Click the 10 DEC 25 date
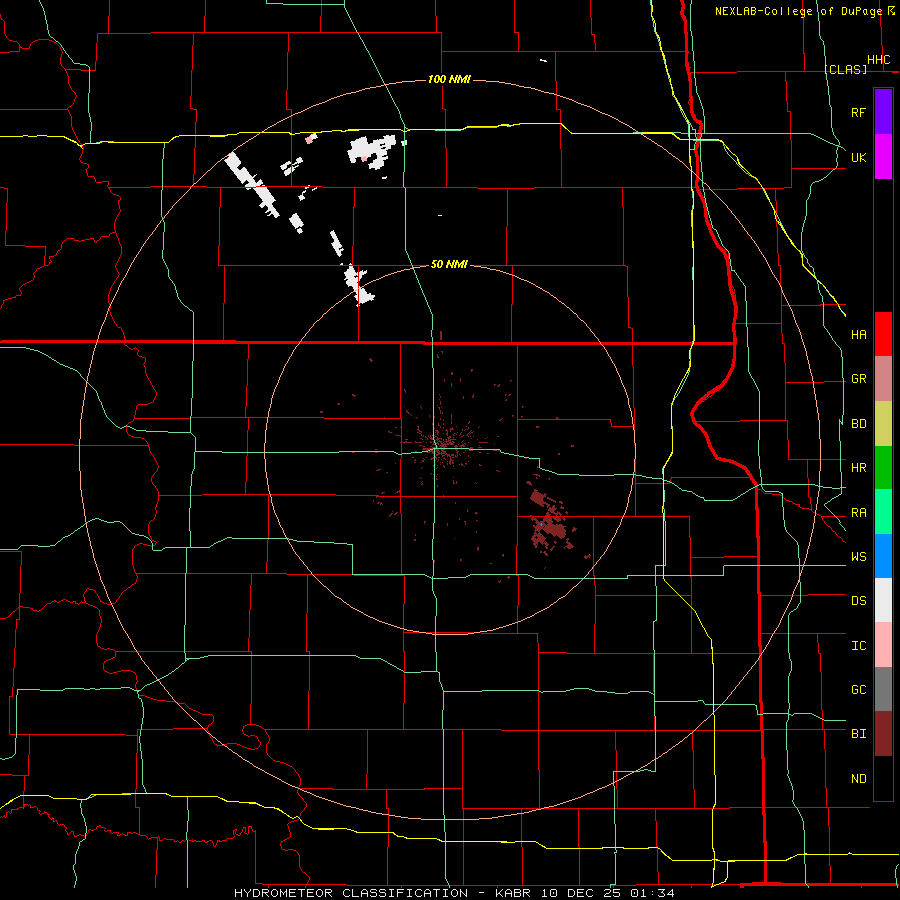This screenshot has height=900, width=900. click(580, 893)
